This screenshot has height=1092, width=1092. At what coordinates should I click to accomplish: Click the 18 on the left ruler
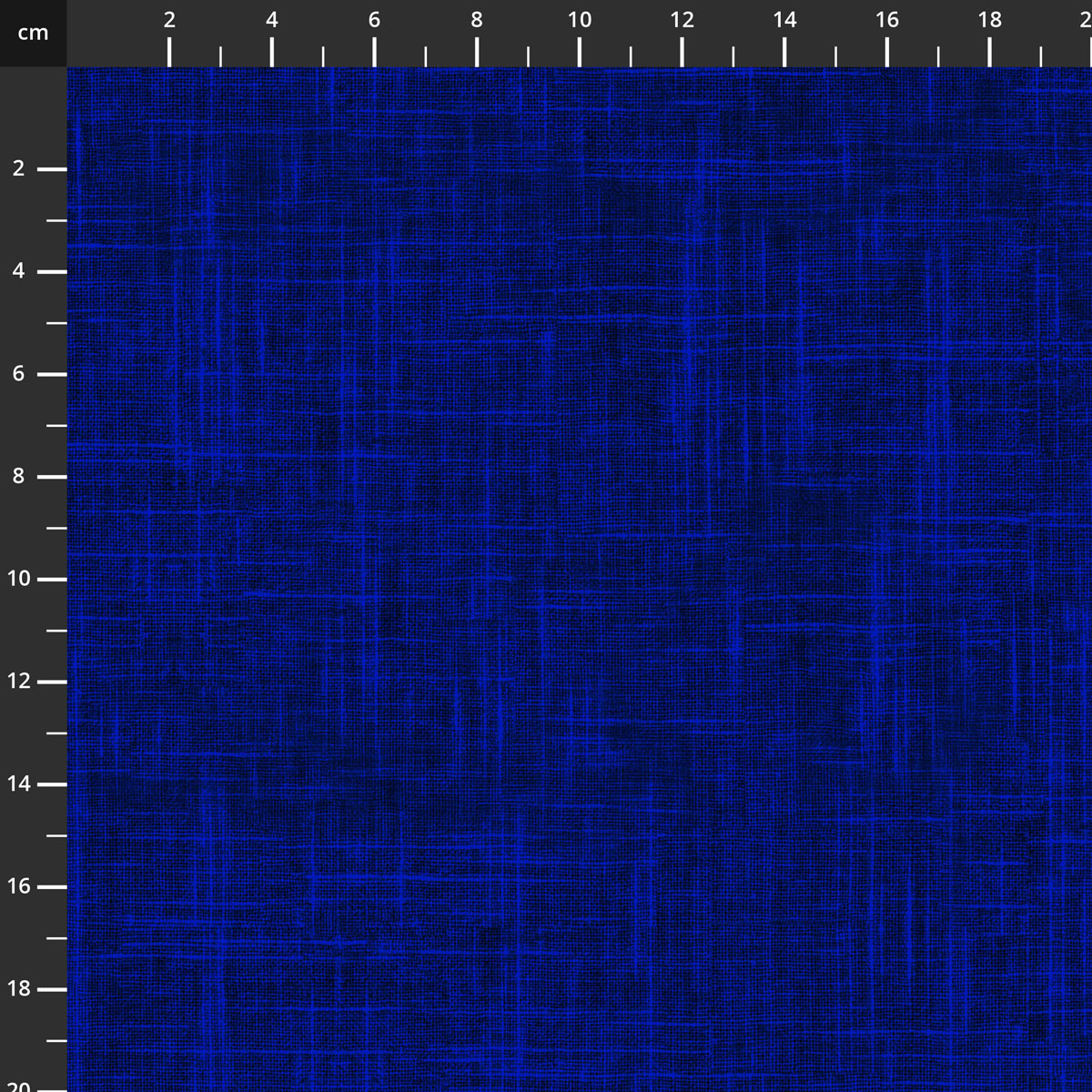click(x=18, y=989)
